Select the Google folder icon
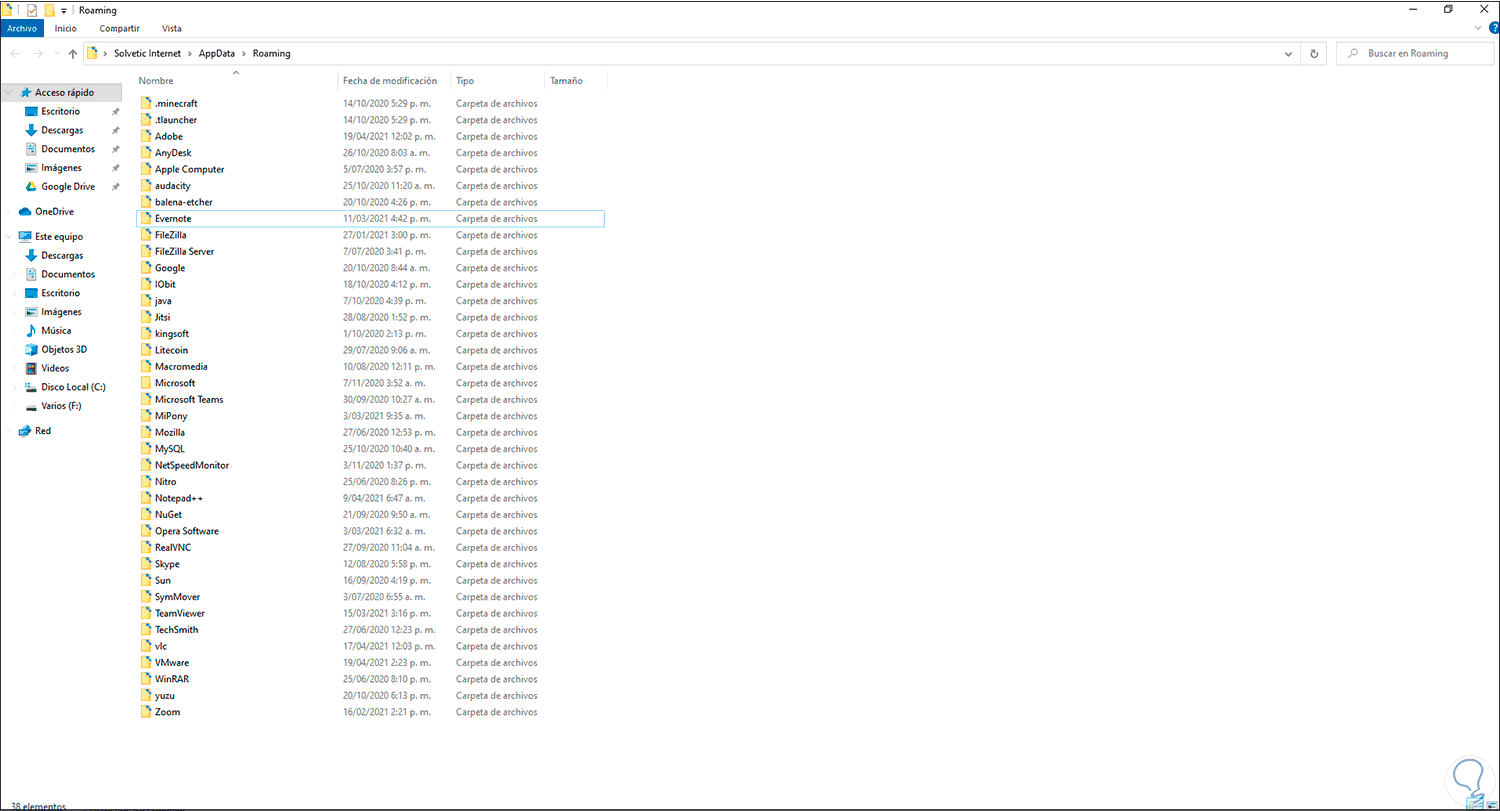 (146, 268)
